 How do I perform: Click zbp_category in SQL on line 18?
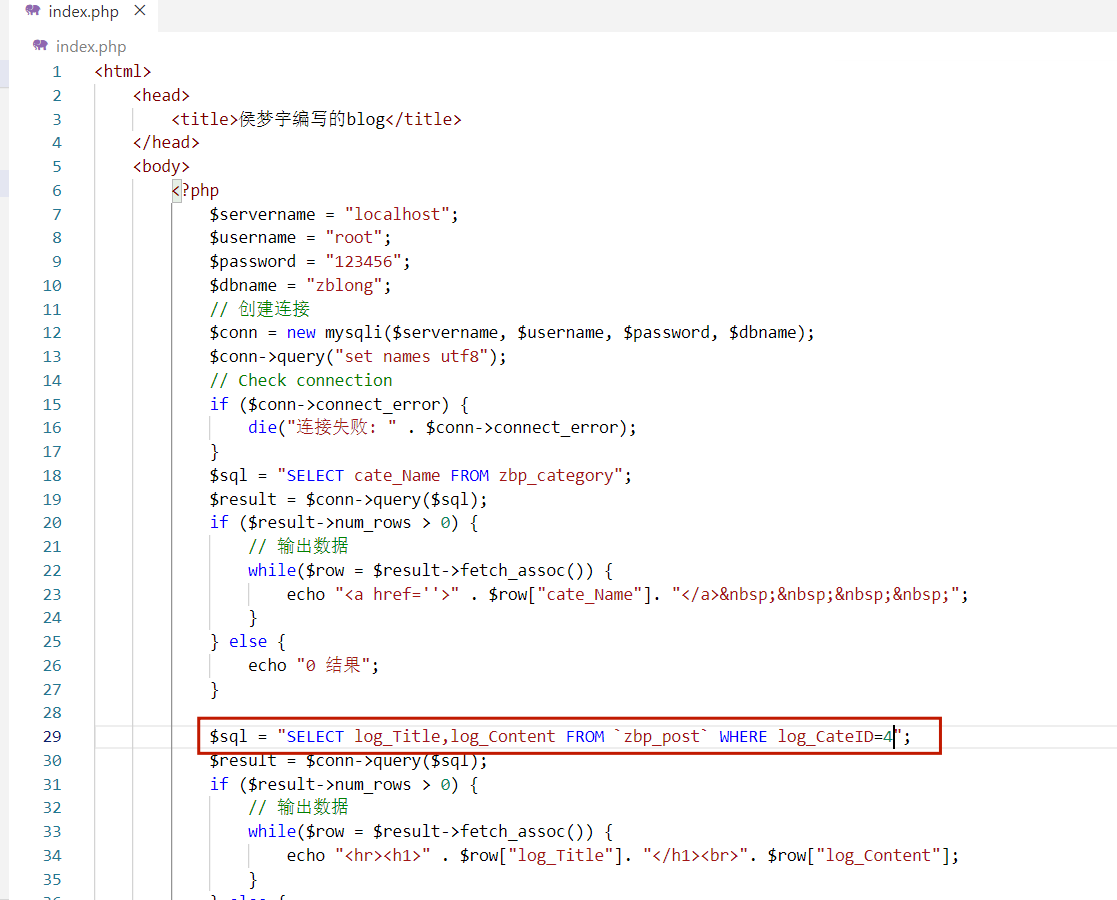click(556, 476)
